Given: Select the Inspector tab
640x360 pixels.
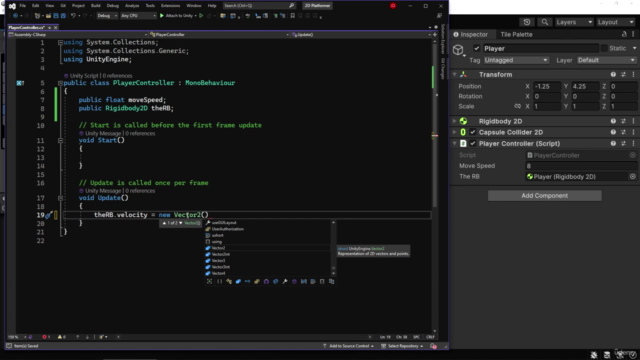Looking at the screenshot, I should pyautogui.click(x=470, y=34).
